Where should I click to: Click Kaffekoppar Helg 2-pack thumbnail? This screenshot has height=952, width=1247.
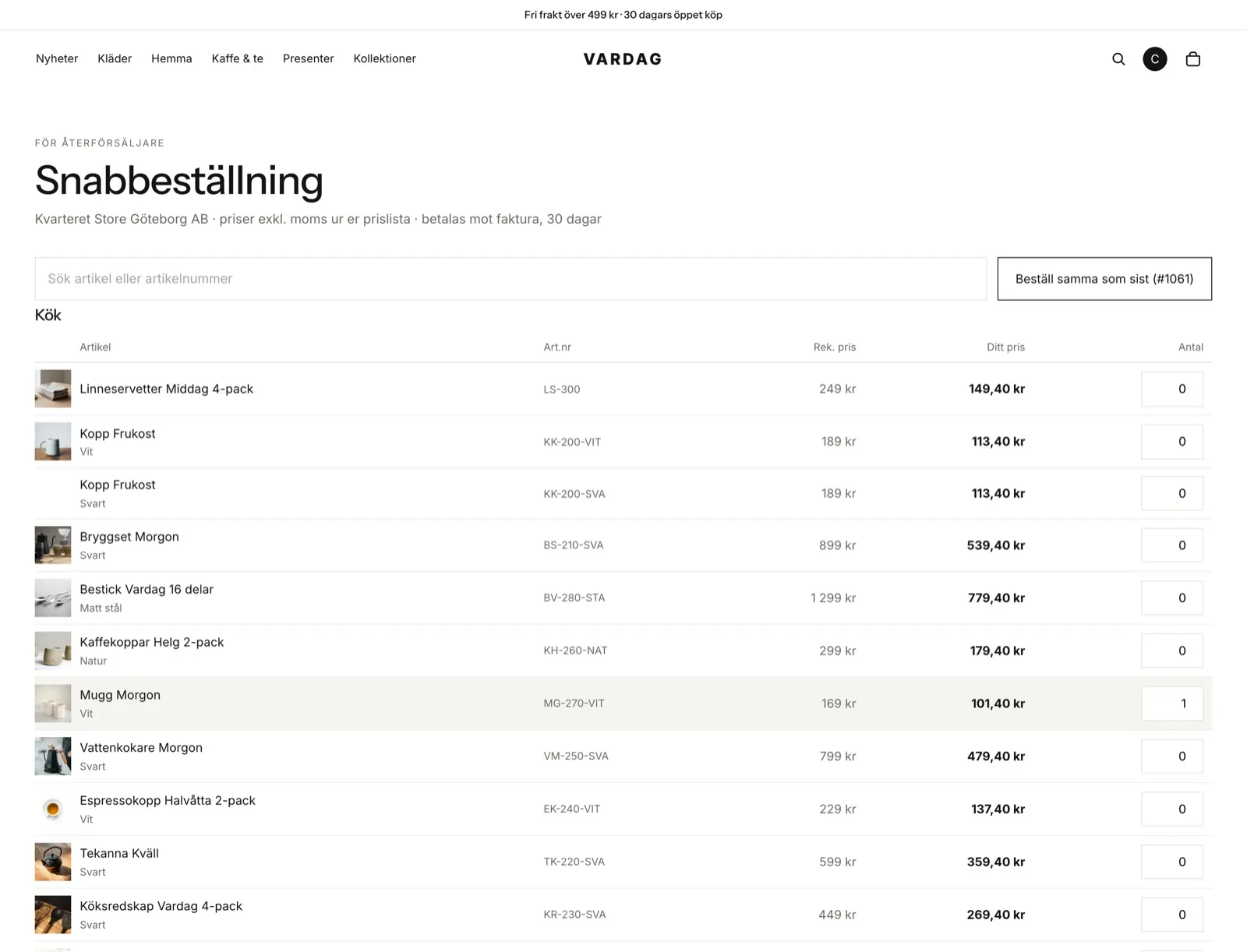[53, 651]
